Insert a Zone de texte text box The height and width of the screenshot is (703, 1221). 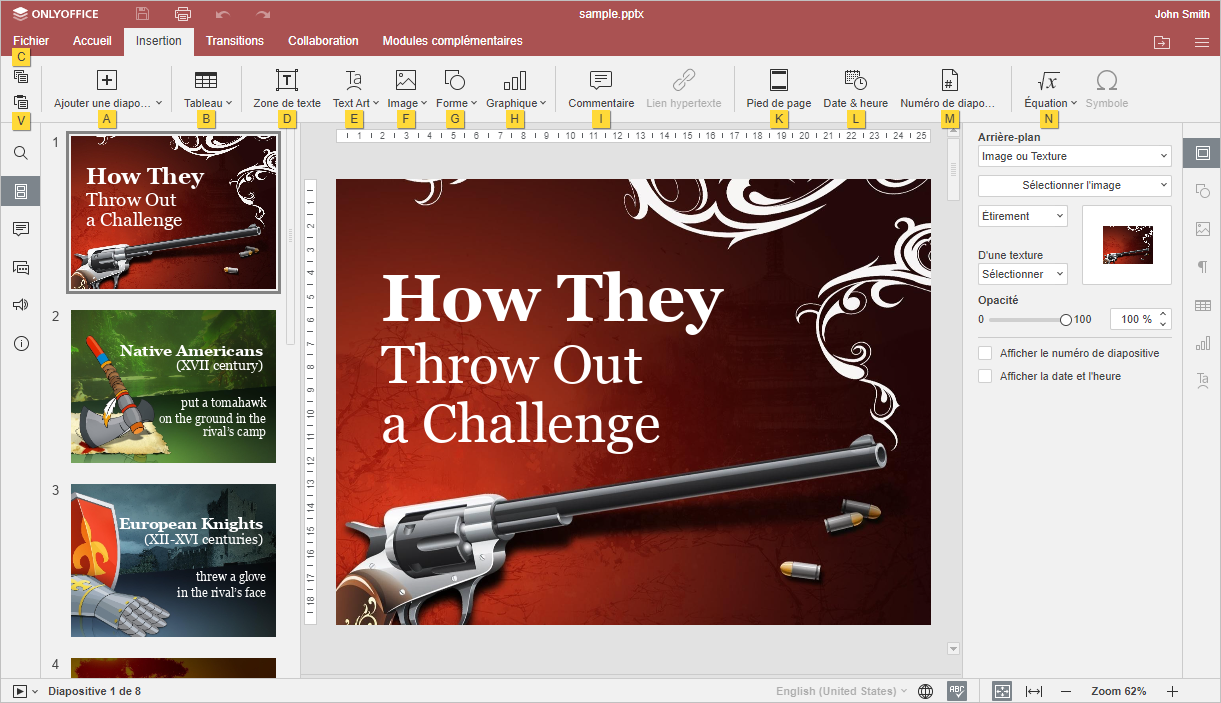click(287, 81)
